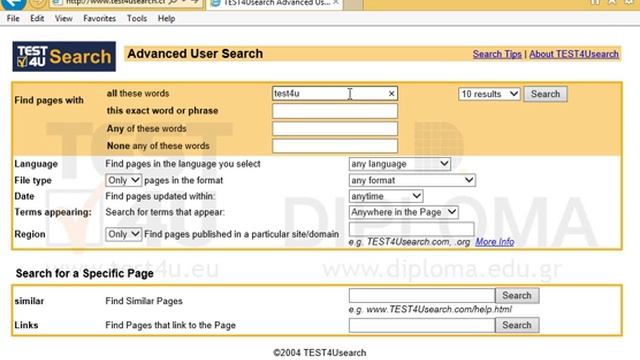The image size is (640, 360).
Task: Click the browser Back arrow button
Action: click(13, 3)
